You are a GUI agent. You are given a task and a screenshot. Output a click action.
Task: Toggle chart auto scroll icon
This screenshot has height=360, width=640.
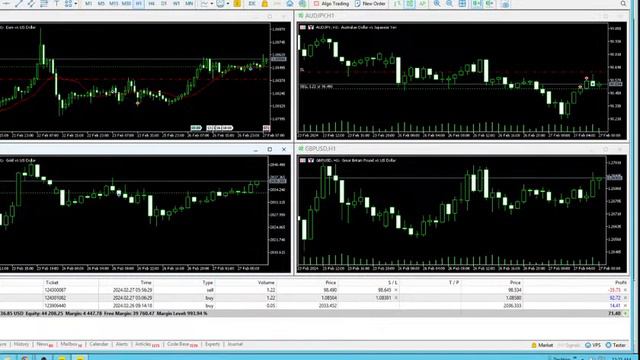(x=476, y=4)
